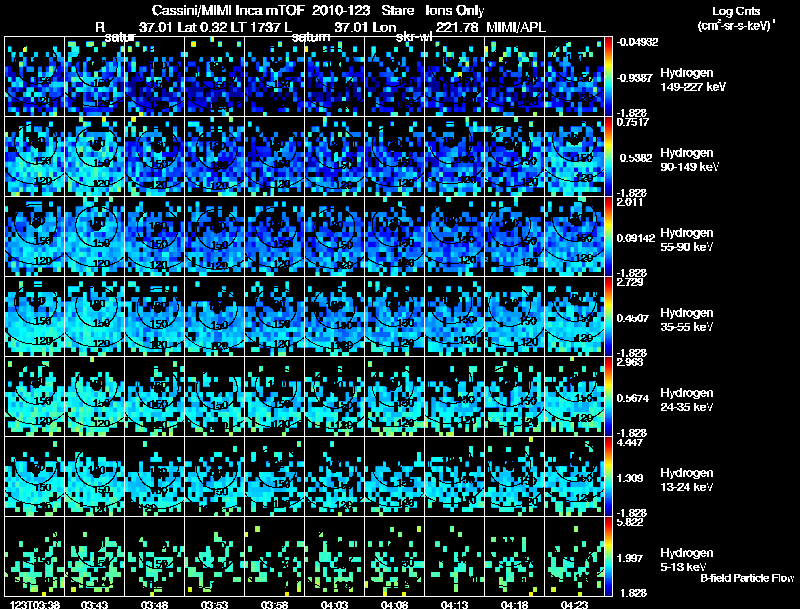Open the 5-13 keV image panel at 04:23
Image resolution: width=800 pixels, height=609 pixels.
click(574, 557)
